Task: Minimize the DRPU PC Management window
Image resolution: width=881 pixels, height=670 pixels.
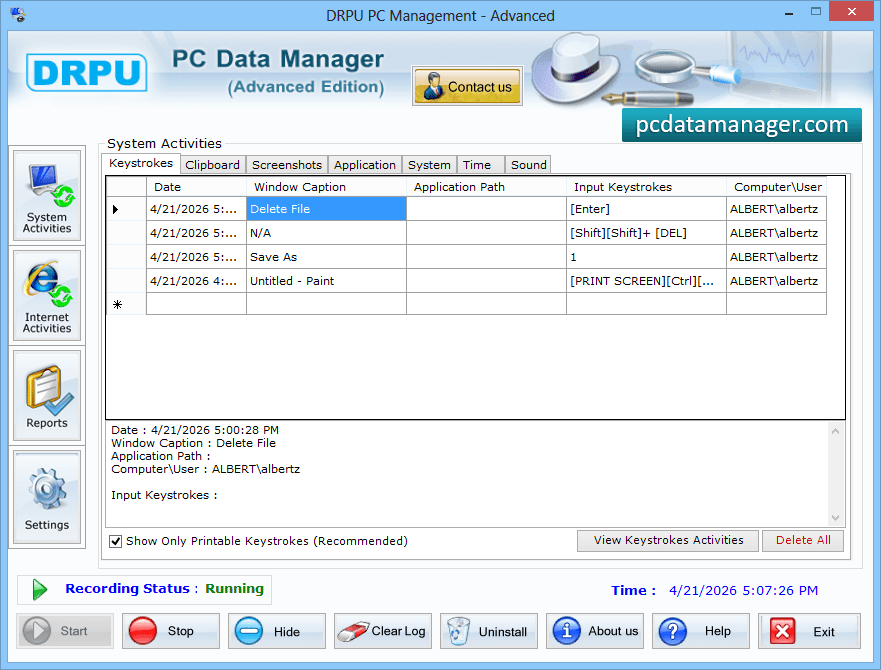Action: [789, 12]
